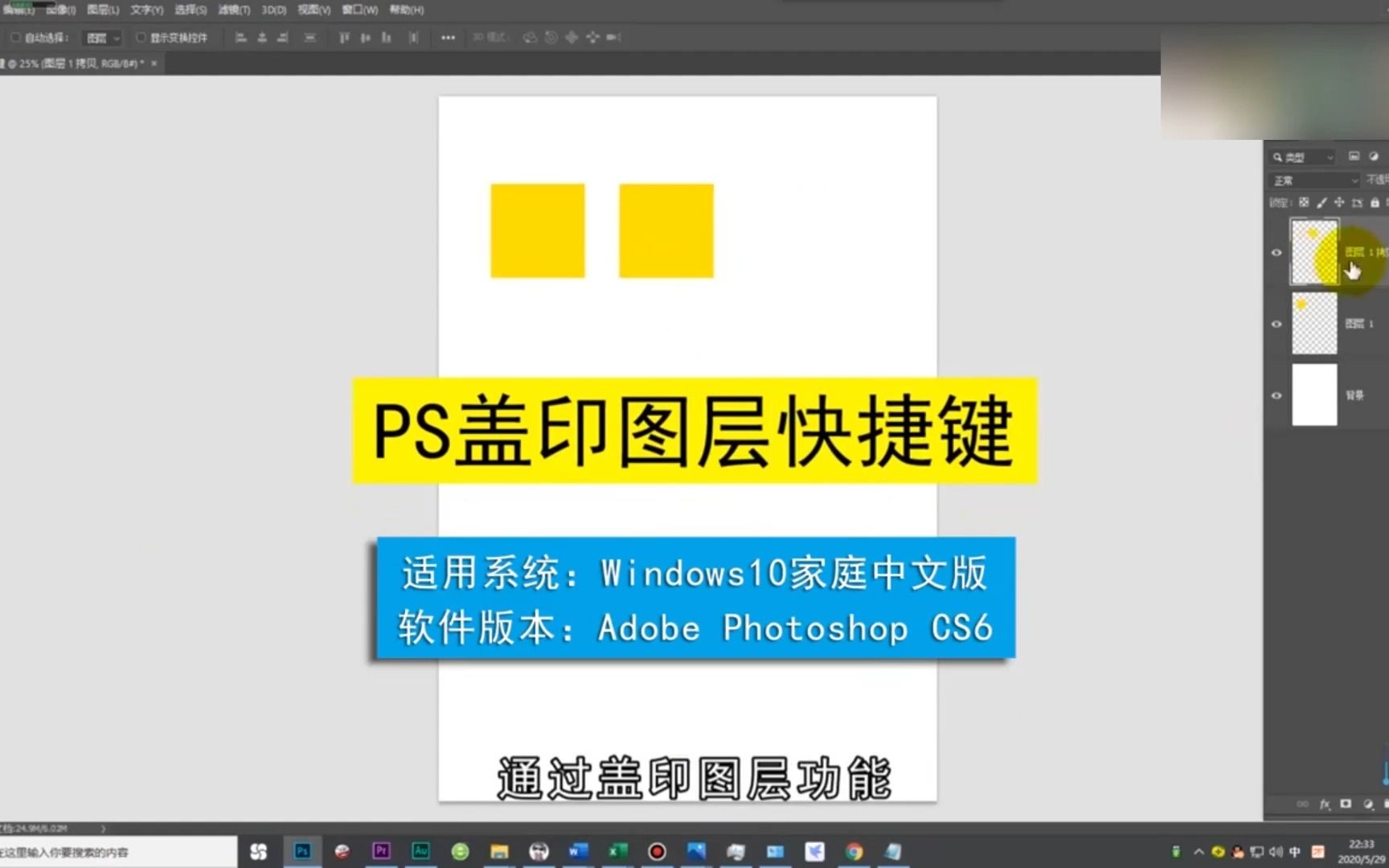Click the align bottom edges icon

pyautogui.click(x=386, y=38)
